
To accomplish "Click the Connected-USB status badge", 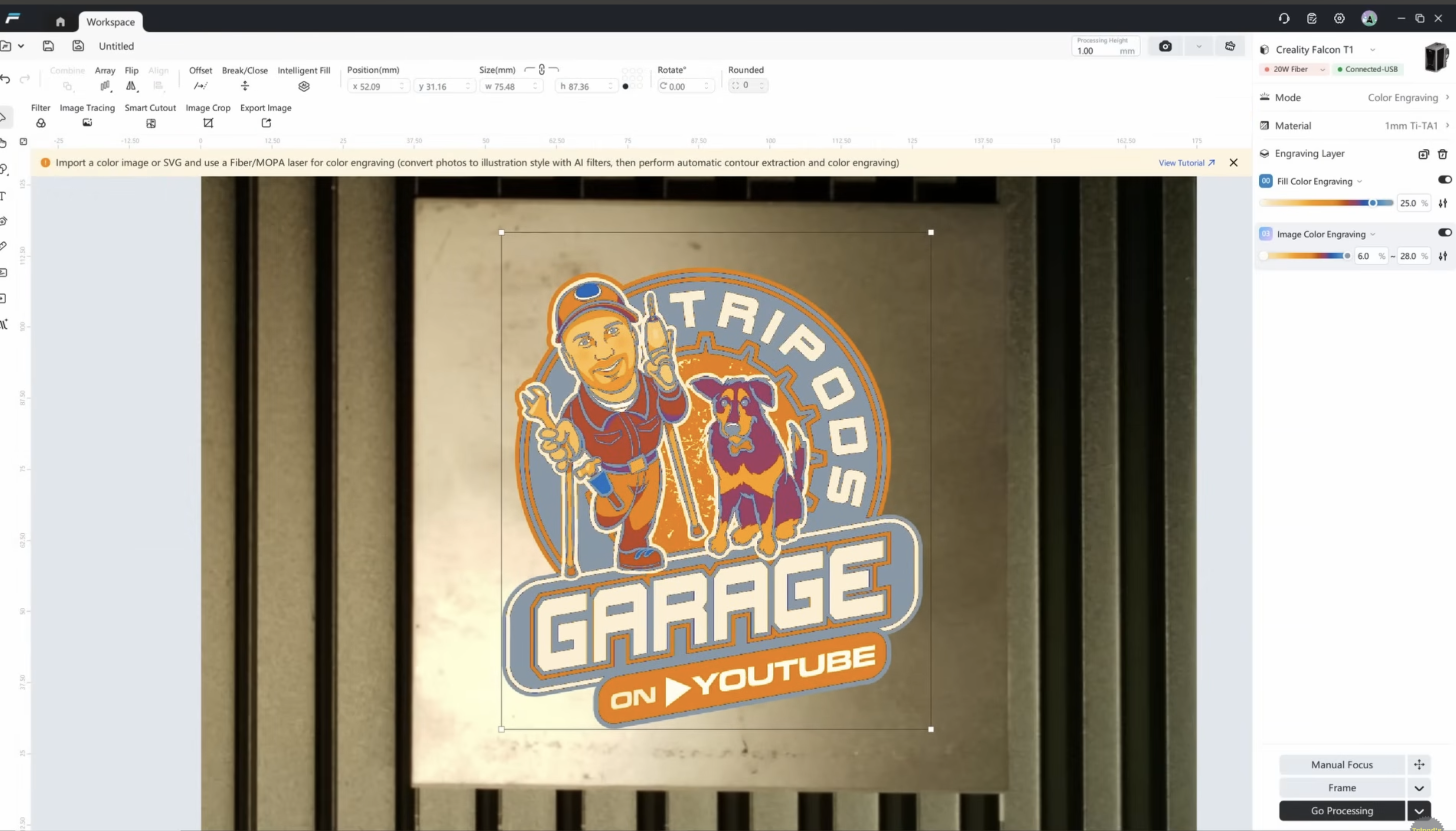I will [1367, 69].
